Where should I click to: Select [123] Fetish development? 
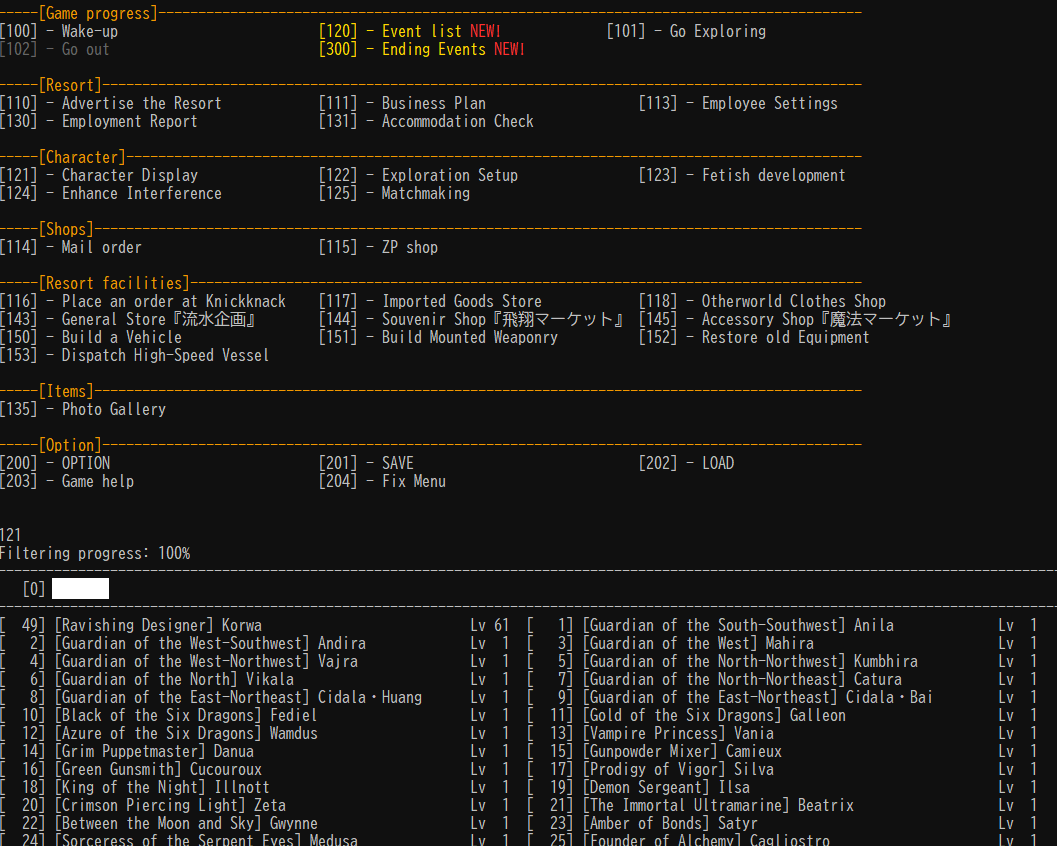click(742, 175)
